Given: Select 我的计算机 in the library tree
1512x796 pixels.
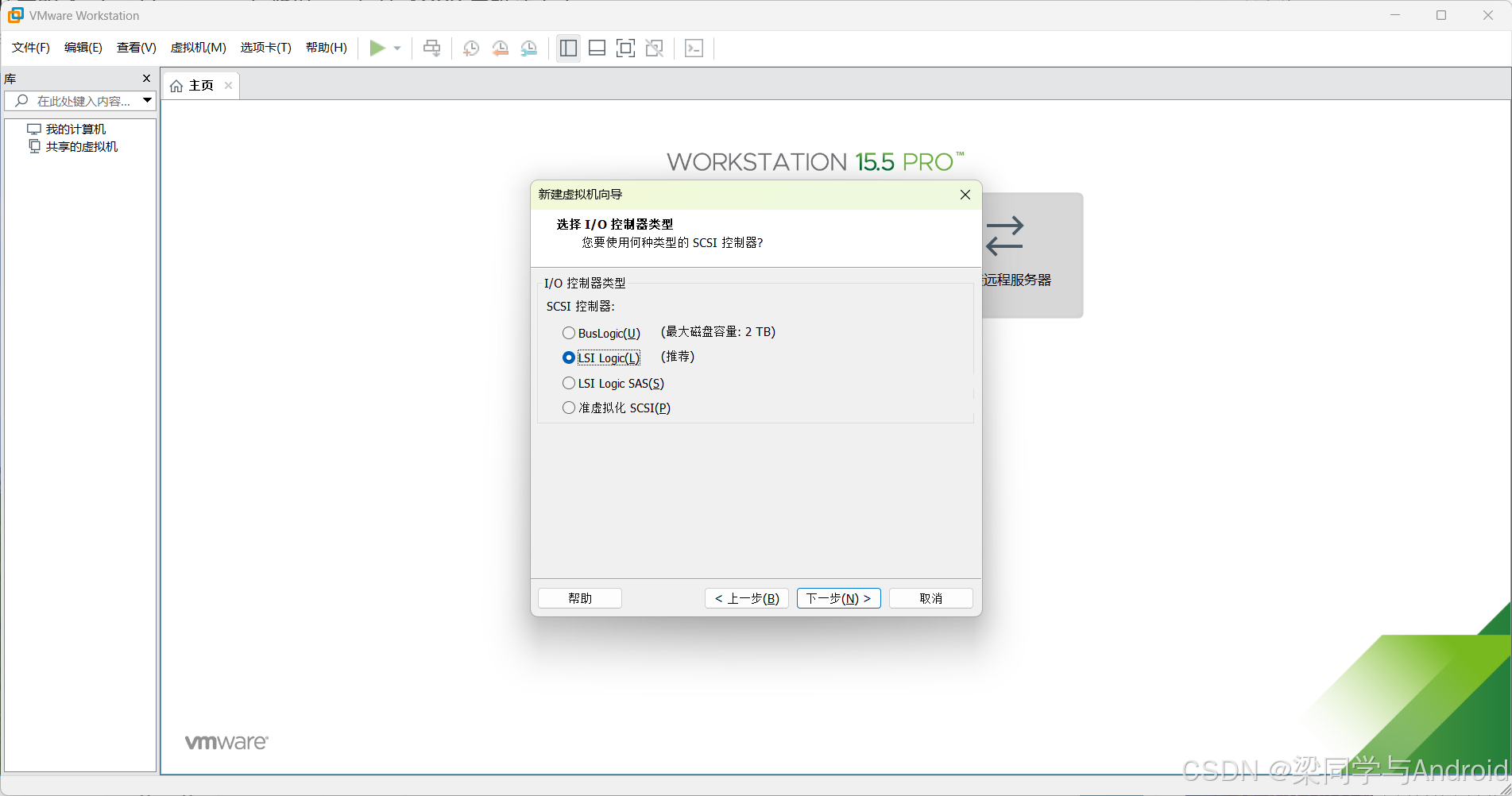Looking at the screenshot, I should pyautogui.click(x=75, y=129).
